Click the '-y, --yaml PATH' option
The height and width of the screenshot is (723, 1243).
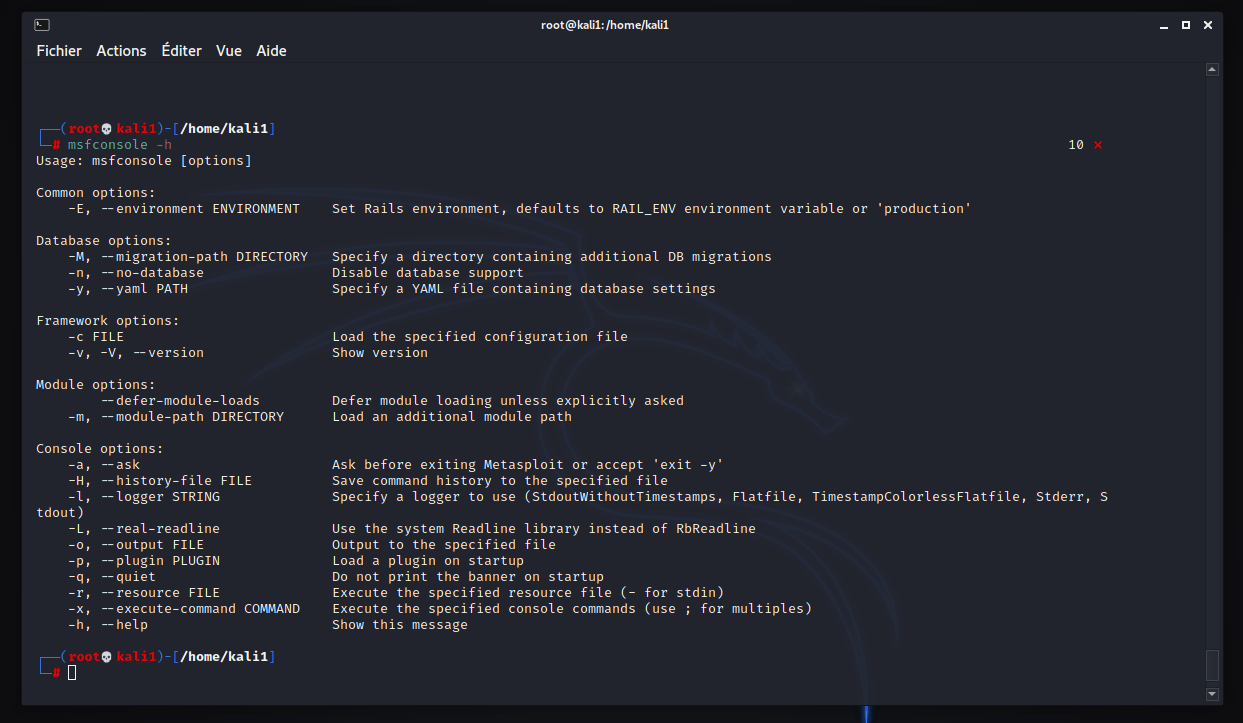coord(128,289)
